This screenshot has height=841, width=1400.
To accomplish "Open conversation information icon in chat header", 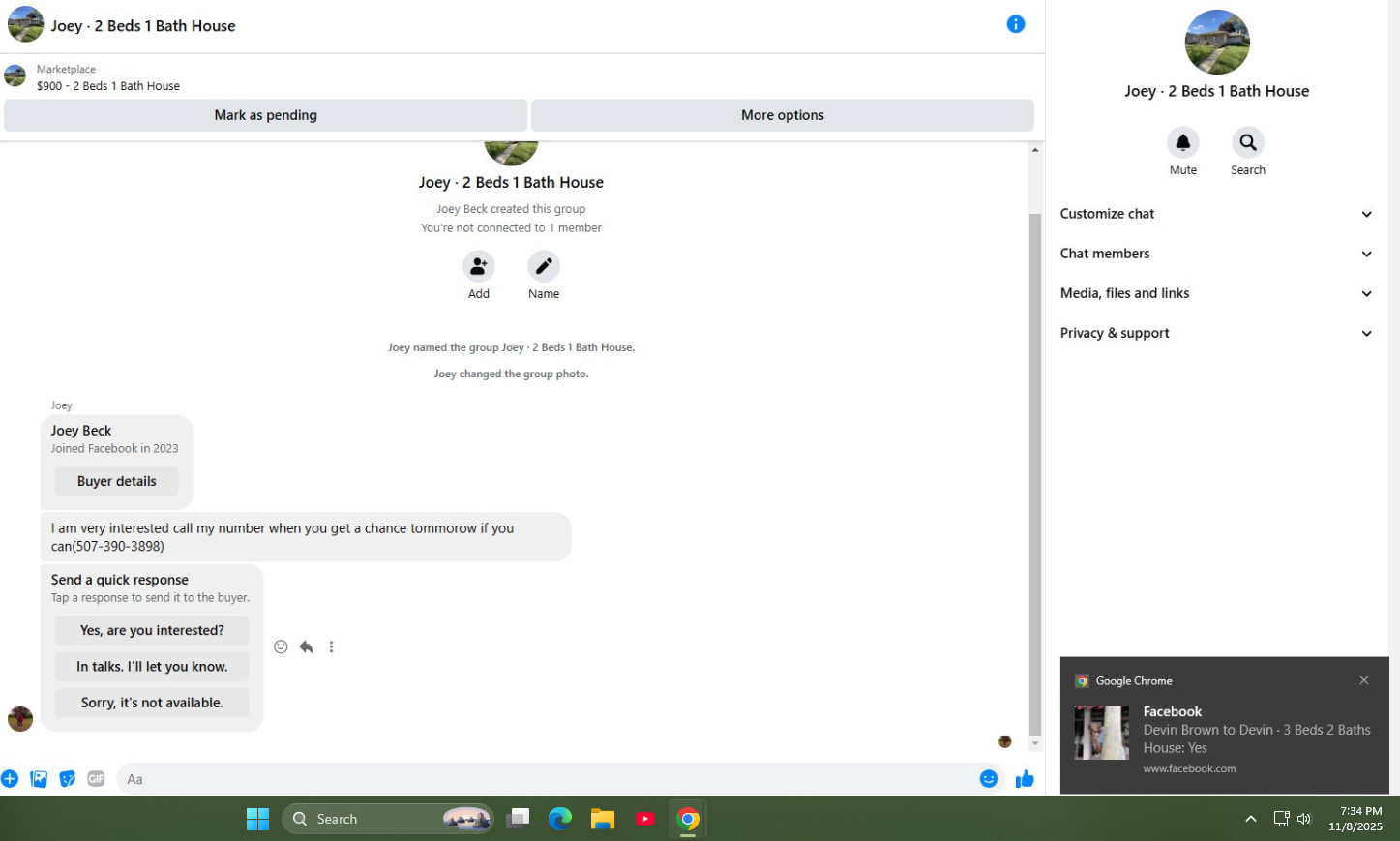I will pos(1015,24).
